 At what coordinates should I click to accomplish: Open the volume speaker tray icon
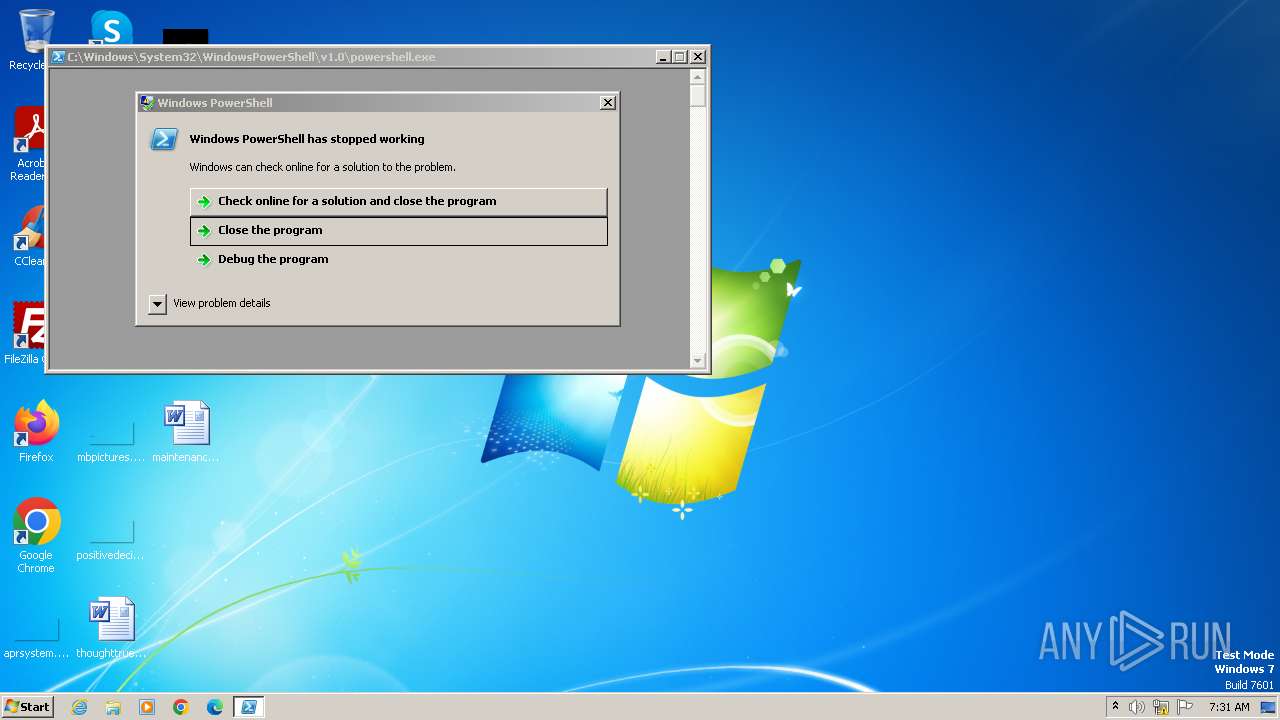click(1137, 707)
